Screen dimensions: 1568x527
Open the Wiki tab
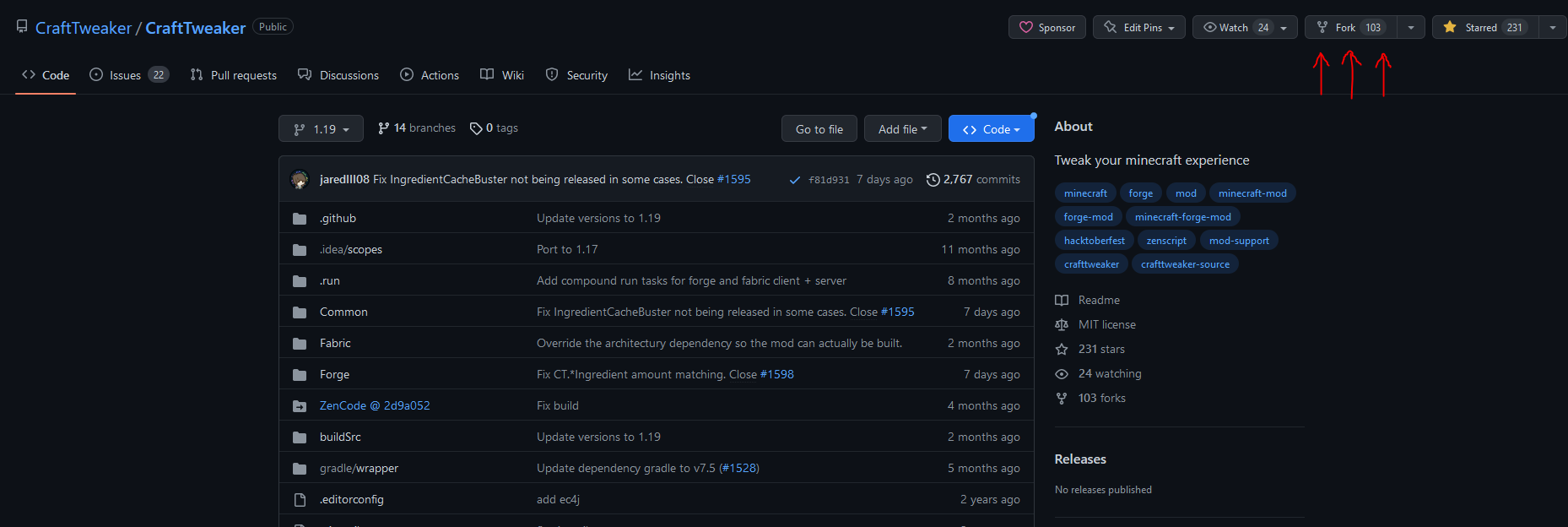502,75
